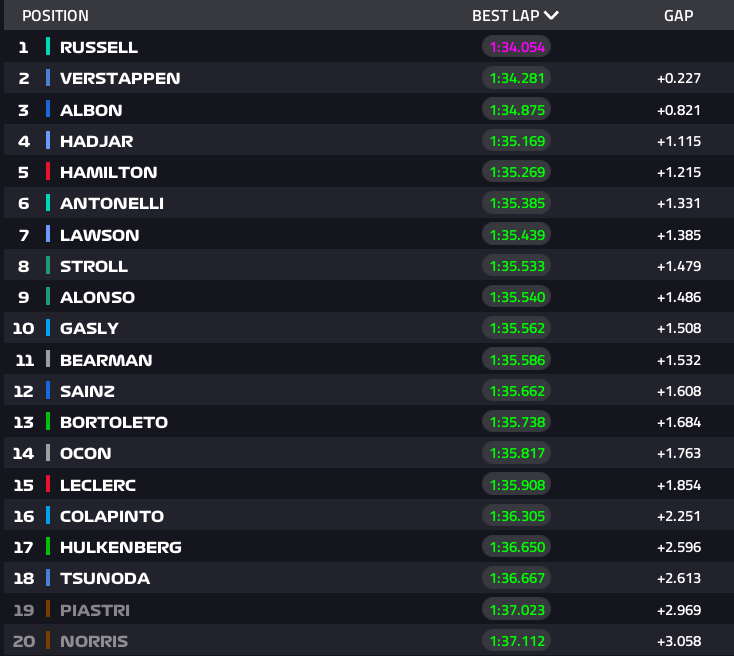This screenshot has width=734, height=656.
Task: Open Russell's purple best lap time 1:34.054
Action: tap(516, 47)
